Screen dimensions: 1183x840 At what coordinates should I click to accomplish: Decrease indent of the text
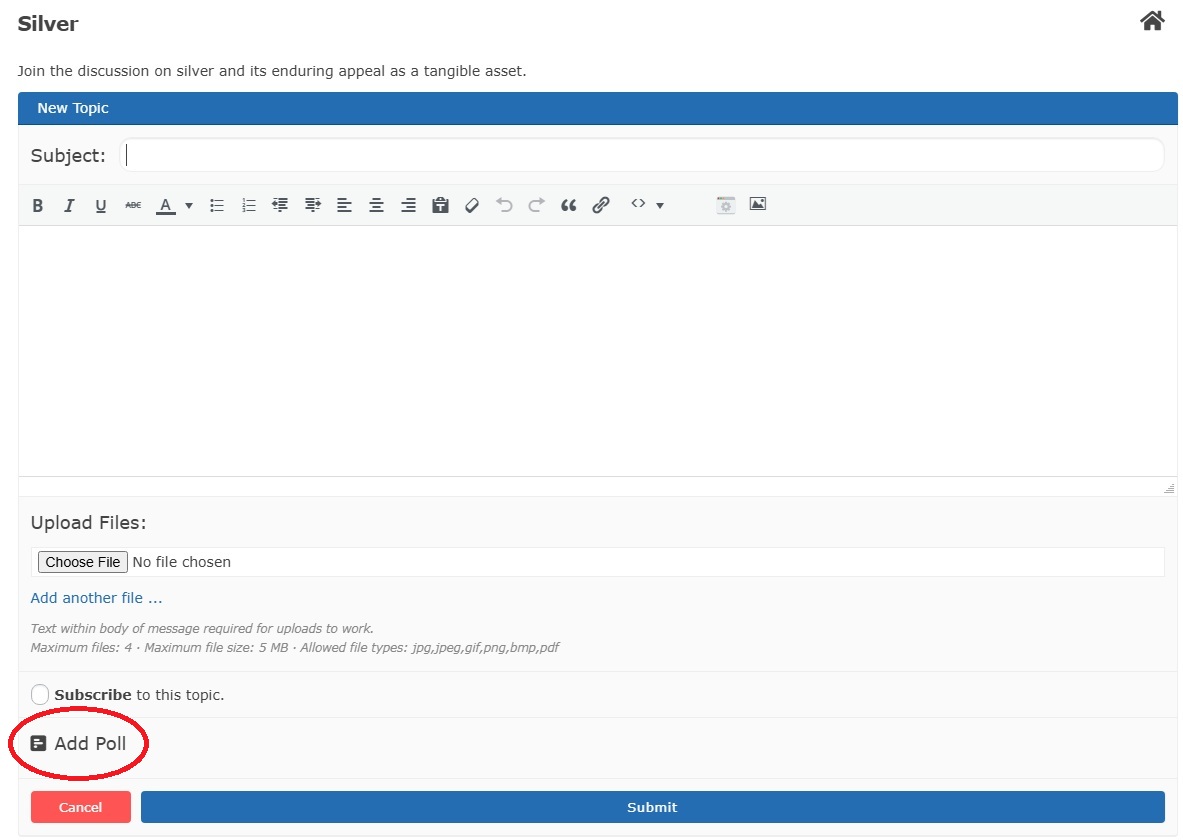[280, 205]
